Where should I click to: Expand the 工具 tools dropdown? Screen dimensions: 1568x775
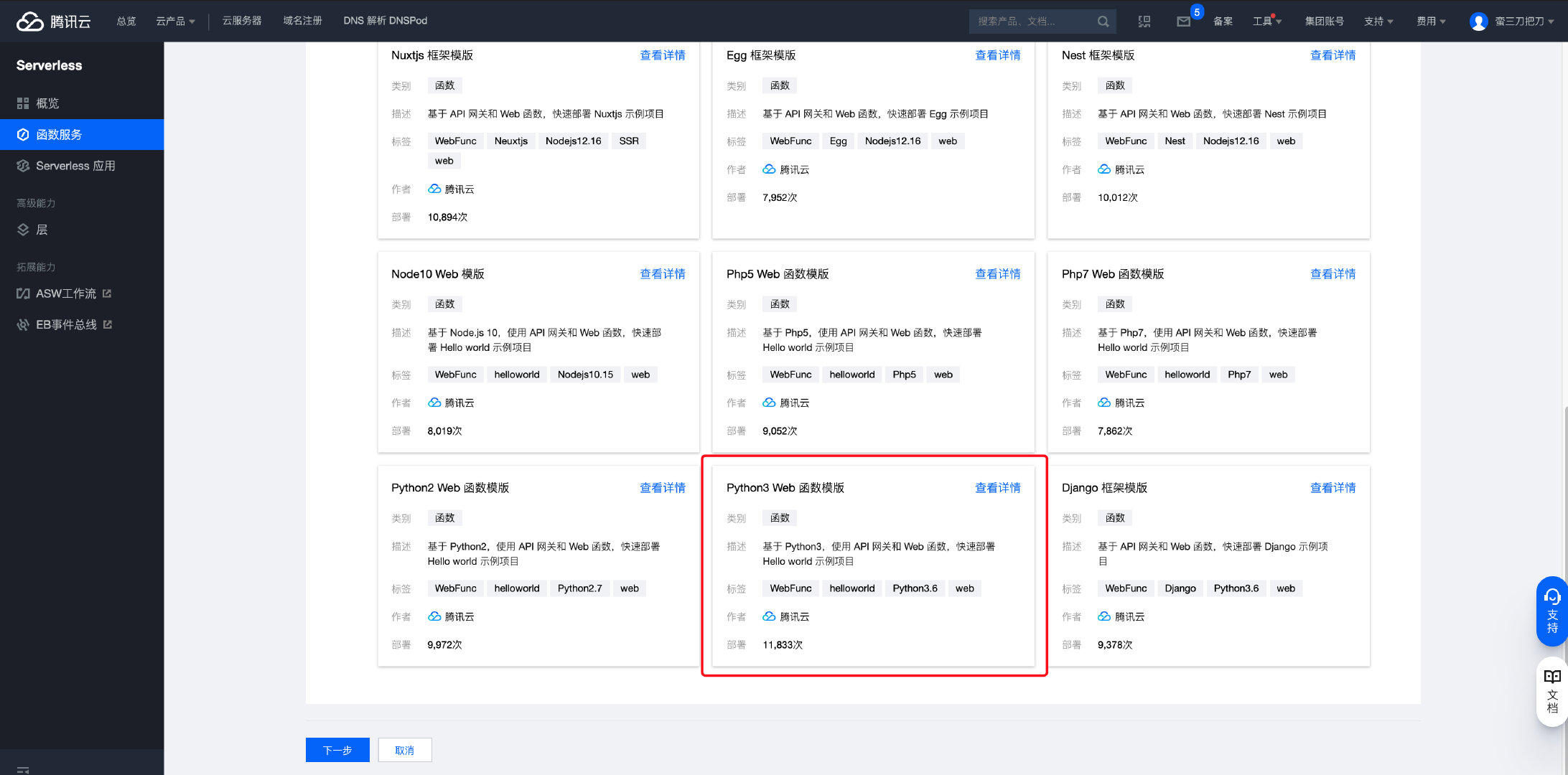click(x=1266, y=22)
